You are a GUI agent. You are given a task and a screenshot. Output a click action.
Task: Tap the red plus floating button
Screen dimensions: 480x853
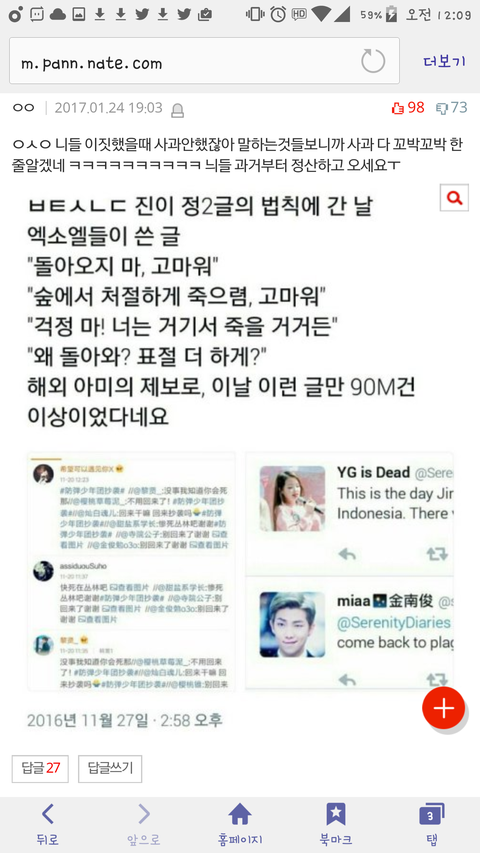click(x=444, y=708)
